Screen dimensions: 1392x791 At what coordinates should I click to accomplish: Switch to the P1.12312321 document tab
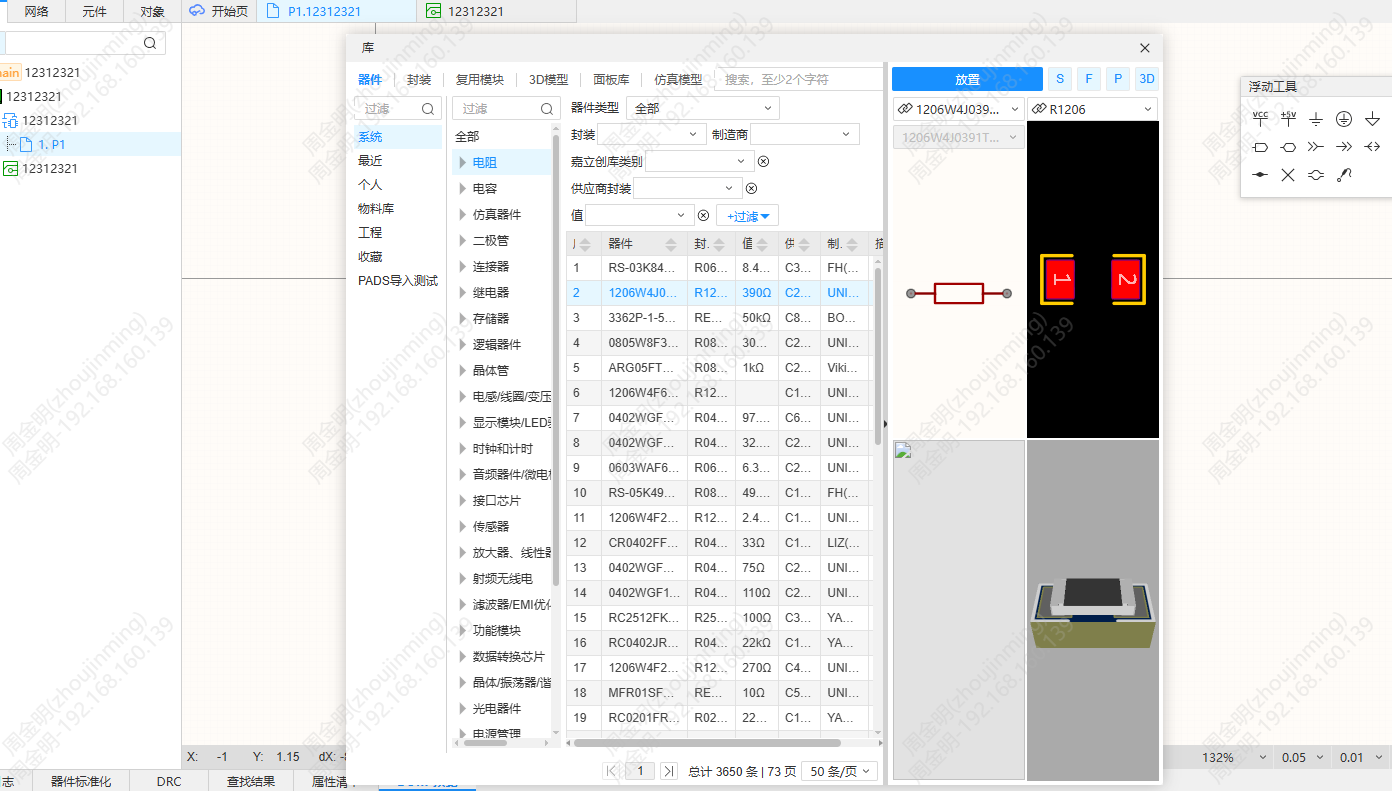tap(336, 11)
